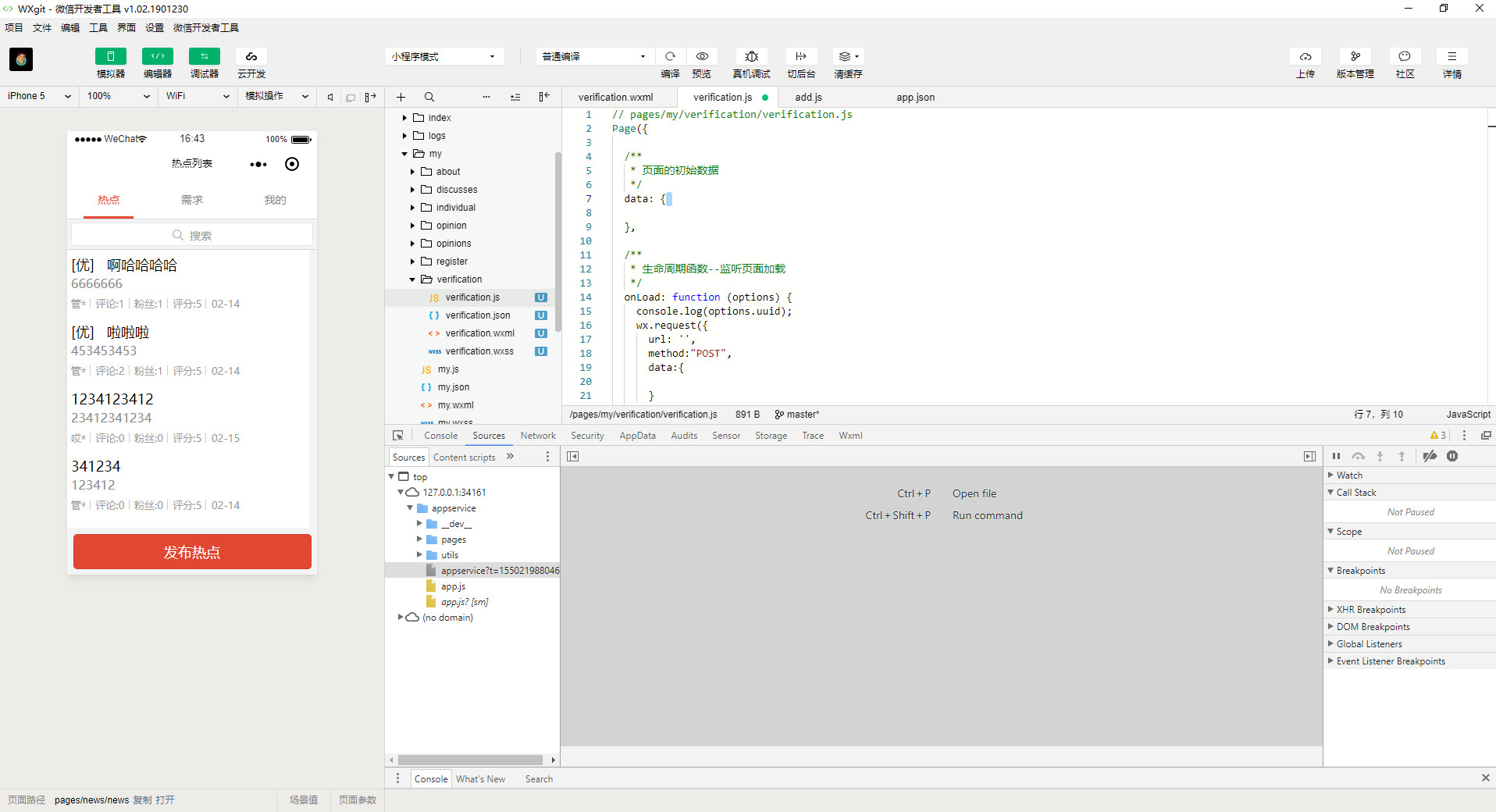Switch to the app.json editor tab
The image size is (1496, 812).
(x=915, y=98)
